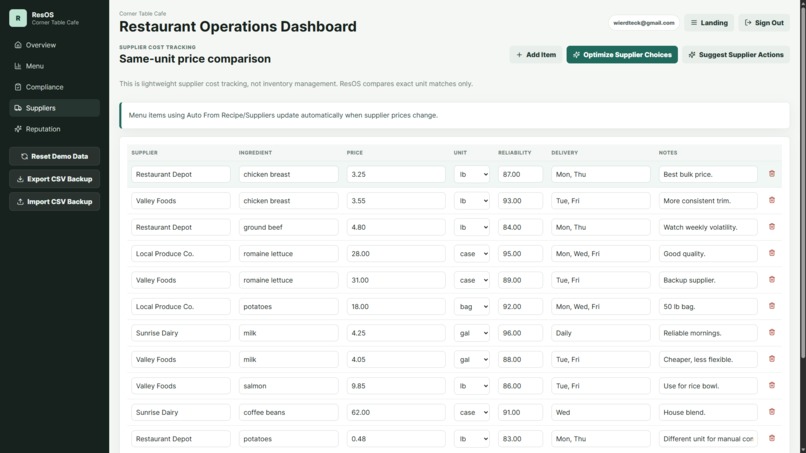806x453 pixels.
Task: Open unit dropdown for Local Produce romaine lettuce
Action: coord(472,253)
